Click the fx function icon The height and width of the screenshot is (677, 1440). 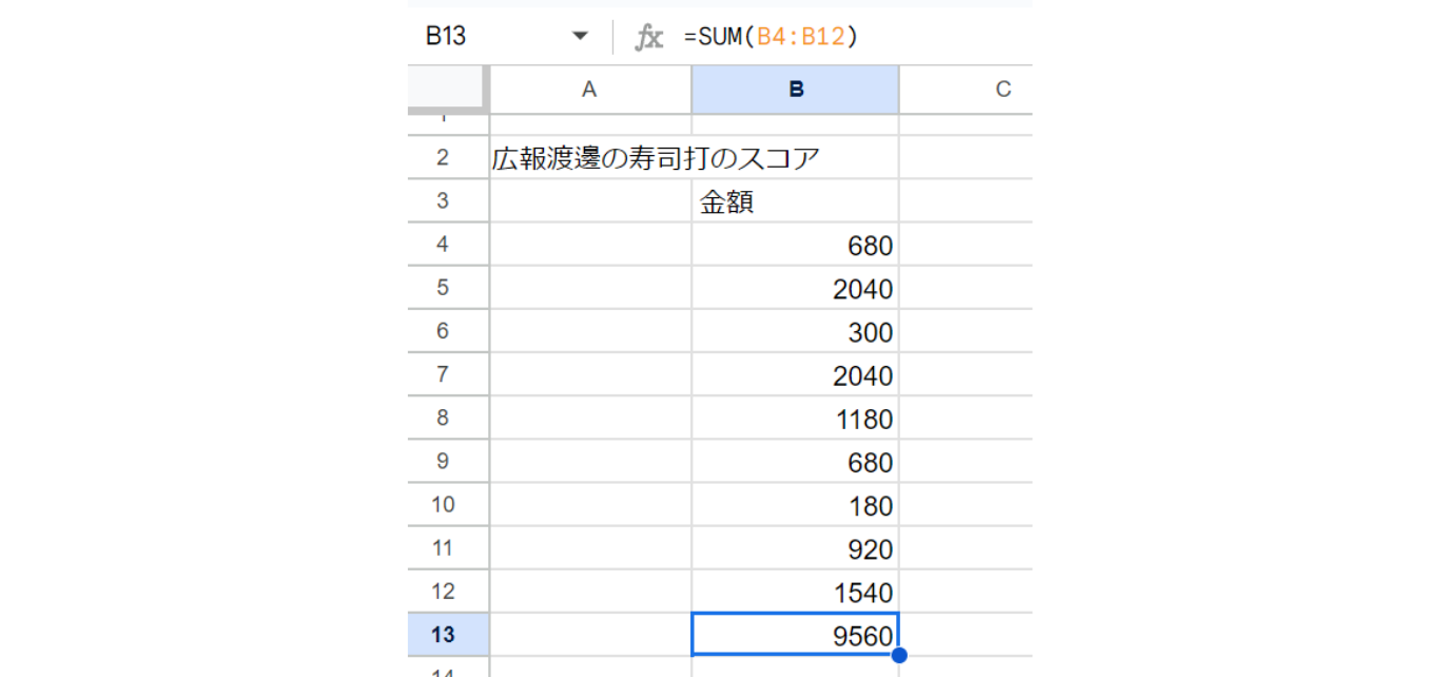point(649,37)
